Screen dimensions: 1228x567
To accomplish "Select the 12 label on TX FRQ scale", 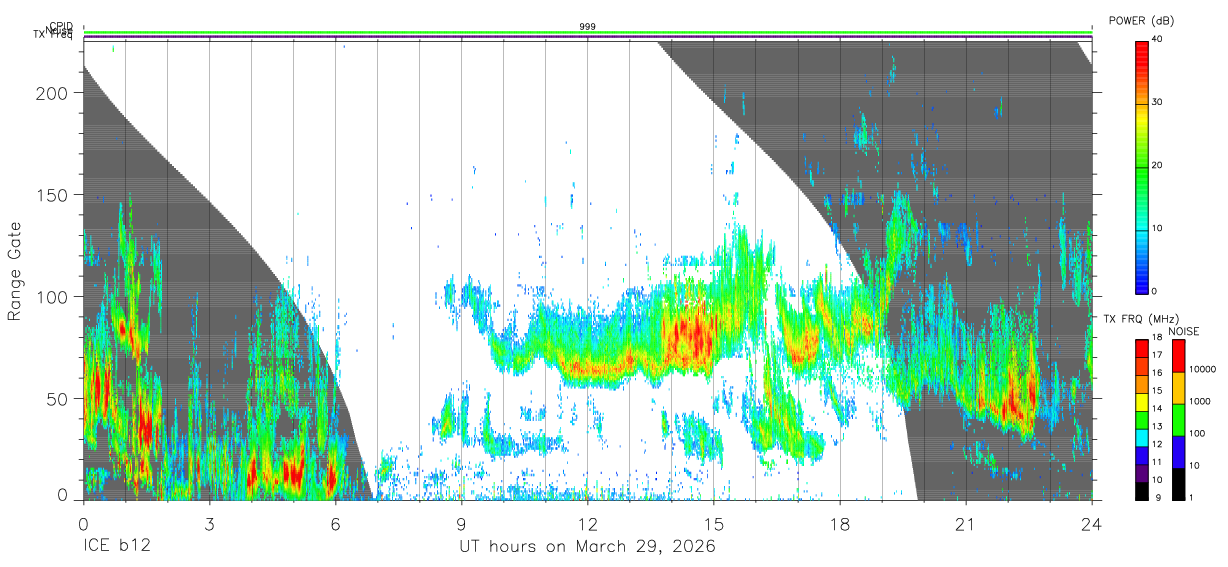I will click(1156, 444).
